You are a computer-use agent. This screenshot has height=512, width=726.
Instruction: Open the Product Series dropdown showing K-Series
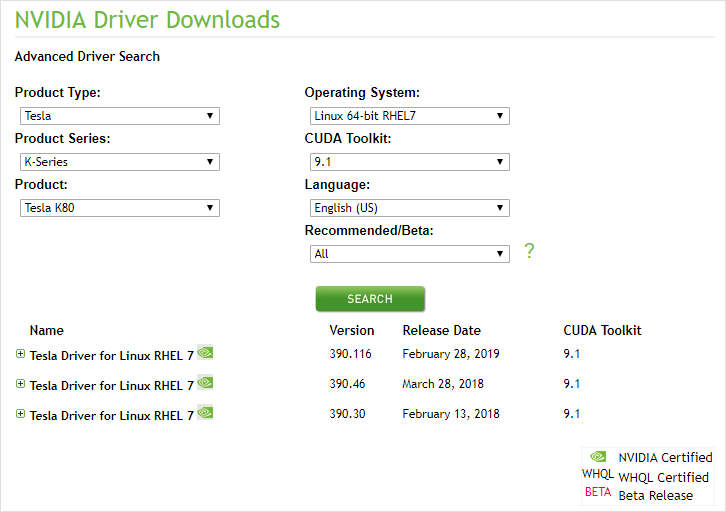point(120,162)
